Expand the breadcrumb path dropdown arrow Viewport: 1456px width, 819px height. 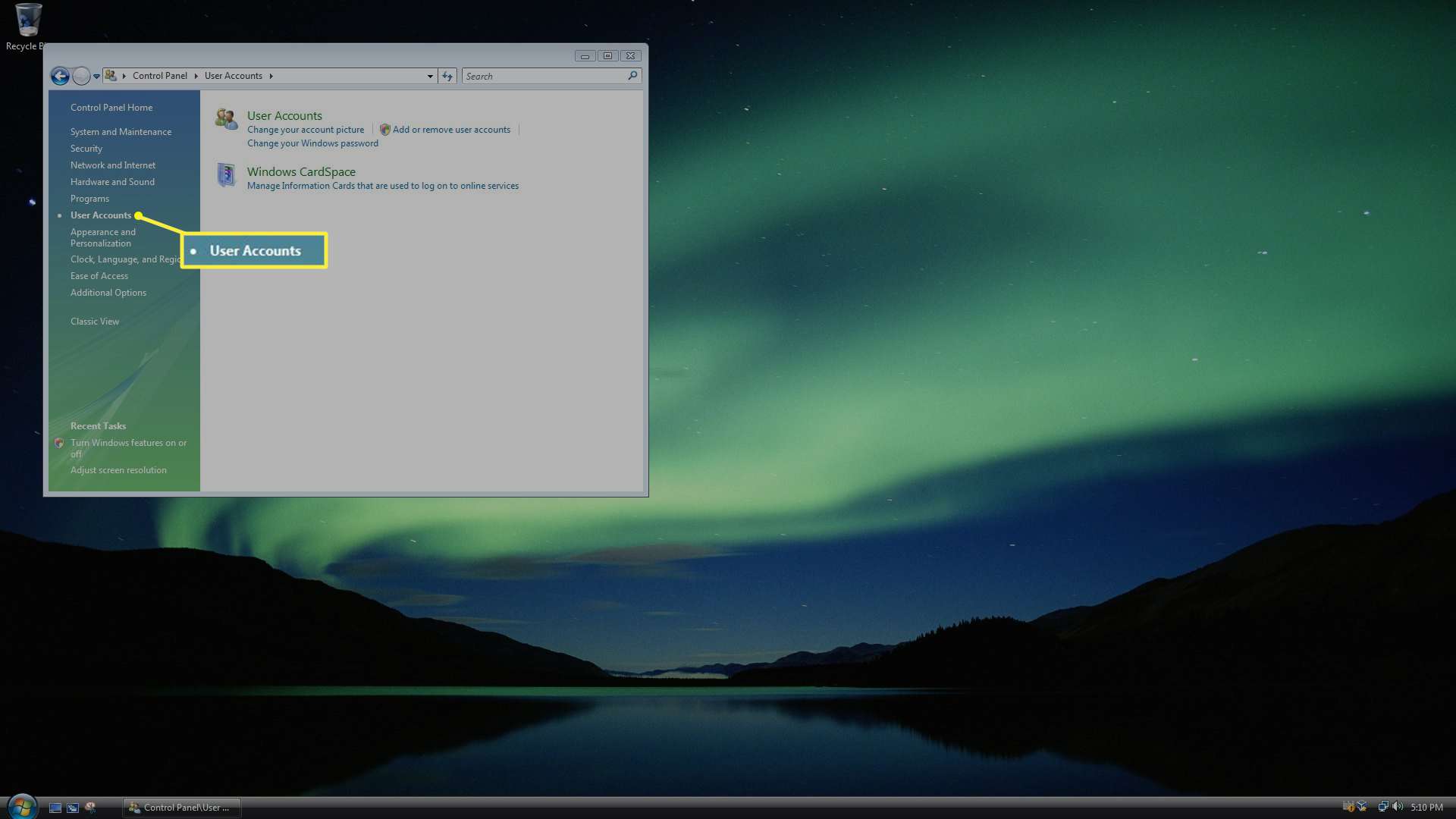coord(429,75)
